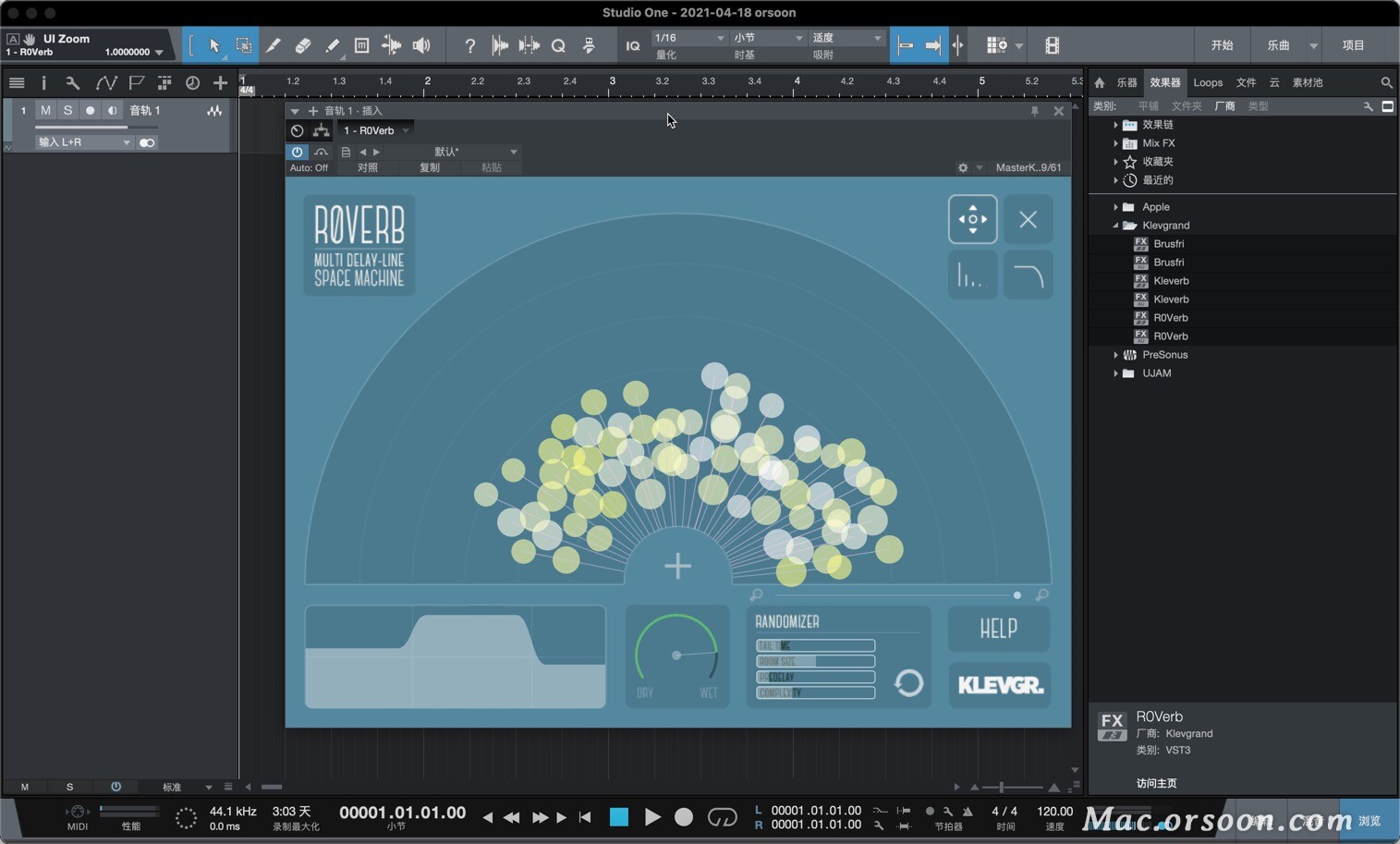This screenshot has width=1400, height=844.
Task: Open the inspector i icon
Action: click(x=43, y=83)
